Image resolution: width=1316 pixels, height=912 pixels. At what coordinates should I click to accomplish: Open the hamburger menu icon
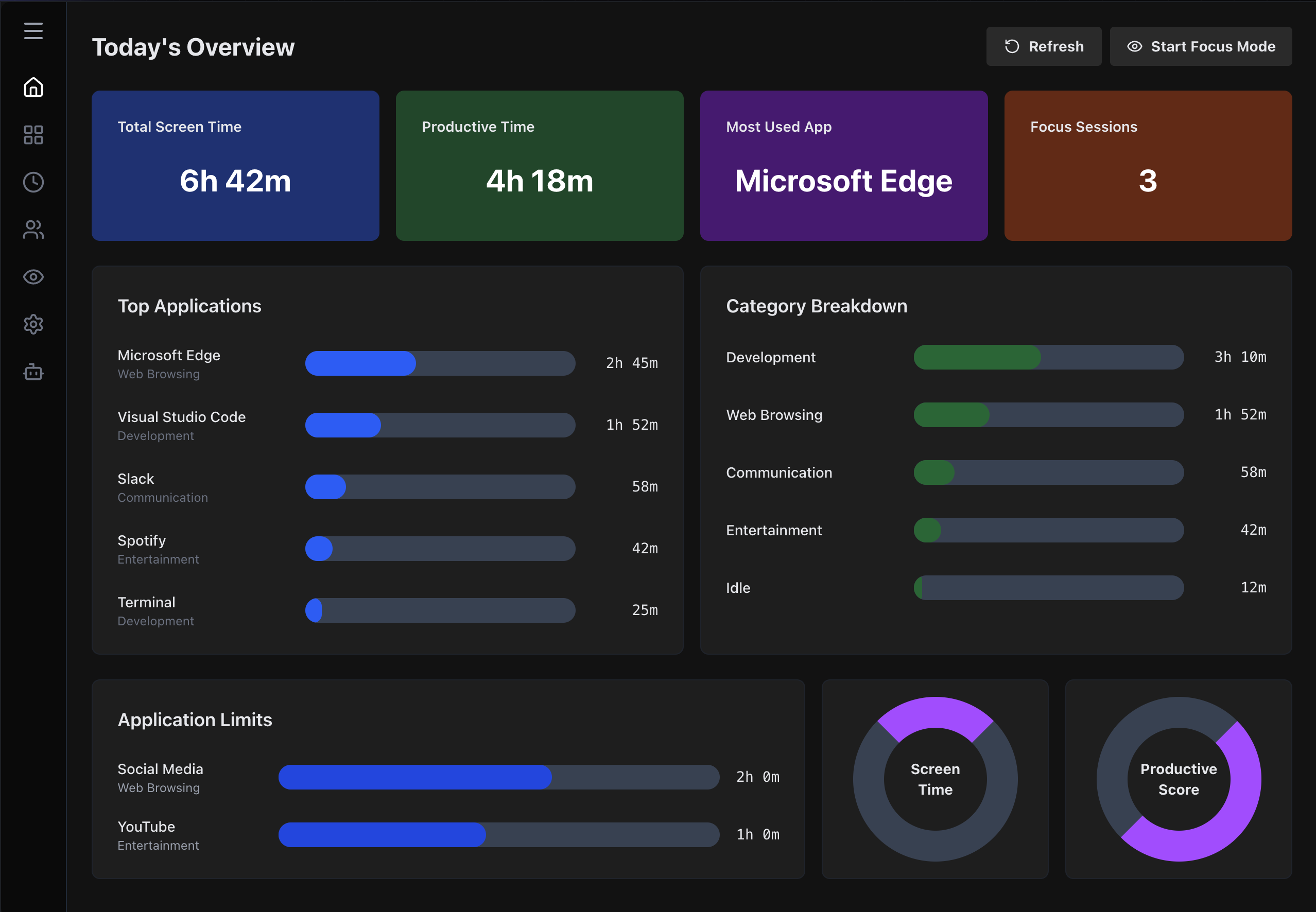(33, 31)
